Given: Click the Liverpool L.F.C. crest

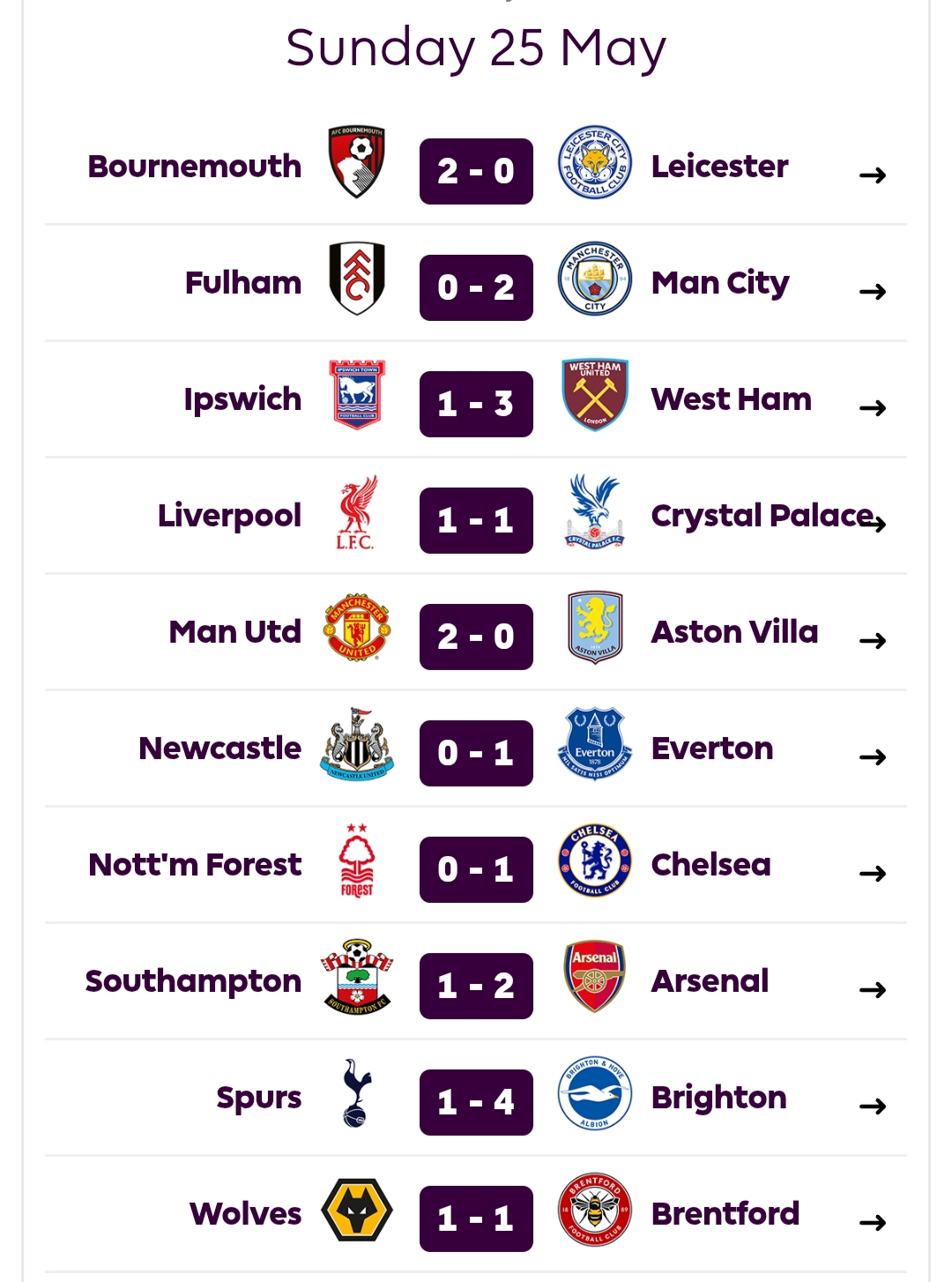Looking at the screenshot, I should [x=356, y=513].
